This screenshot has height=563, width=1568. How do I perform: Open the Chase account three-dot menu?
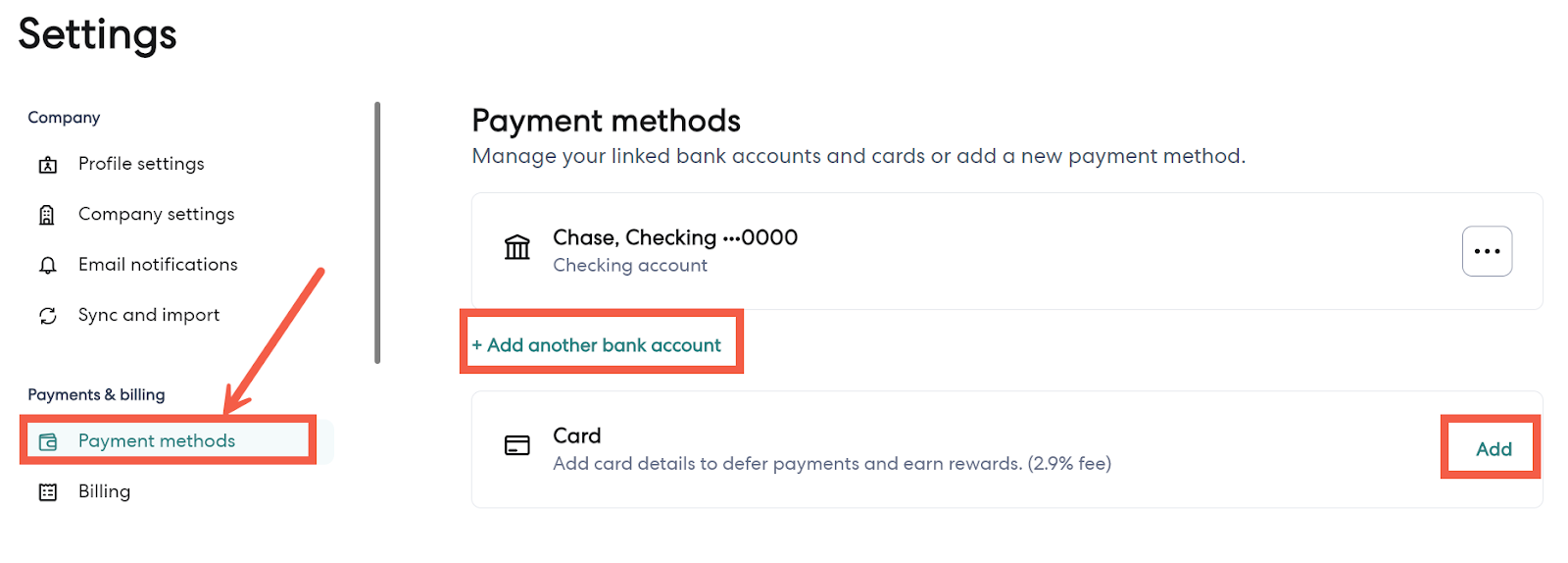tap(1487, 251)
